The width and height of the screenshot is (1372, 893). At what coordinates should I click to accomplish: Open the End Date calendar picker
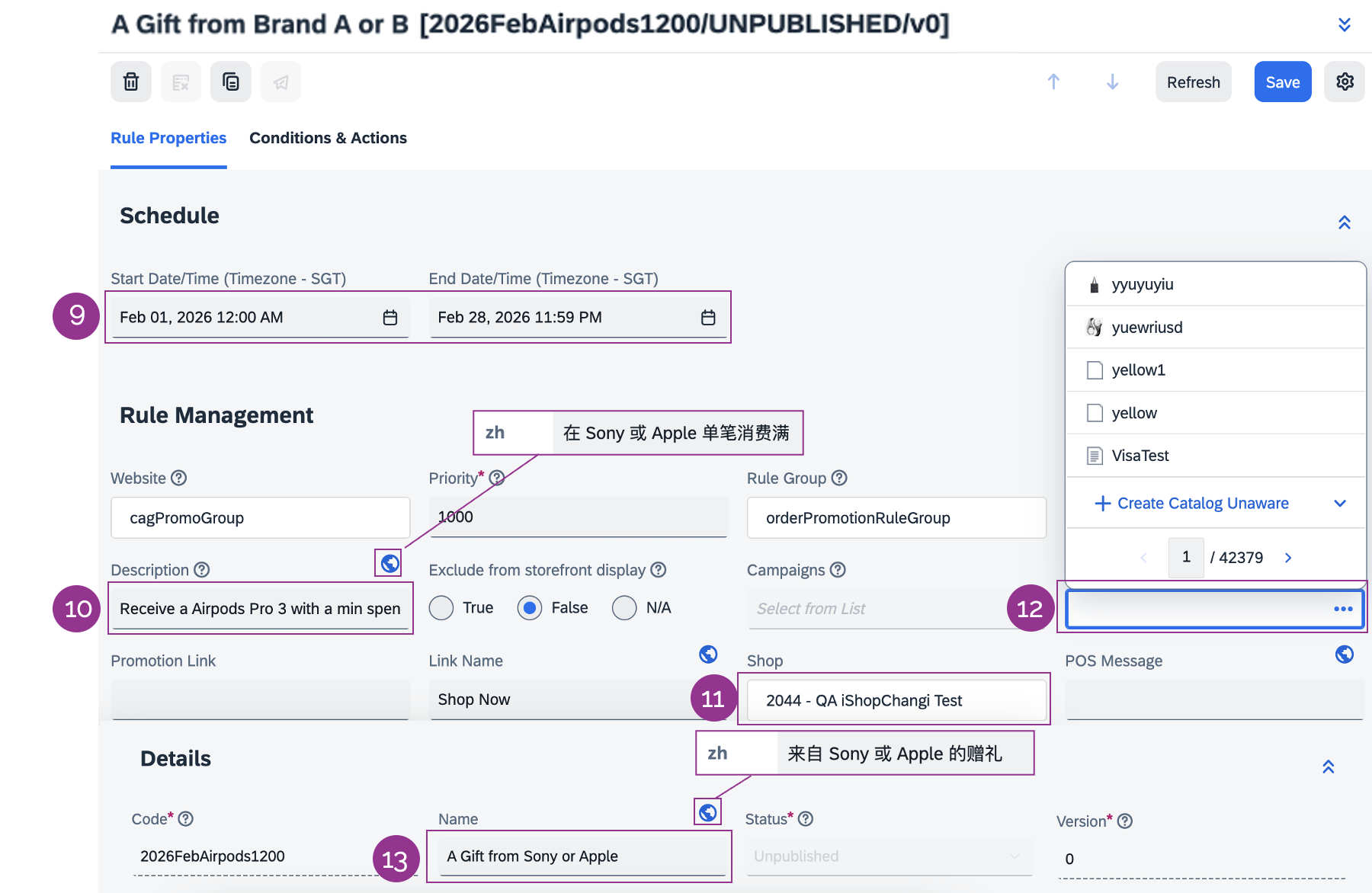(x=708, y=318)
